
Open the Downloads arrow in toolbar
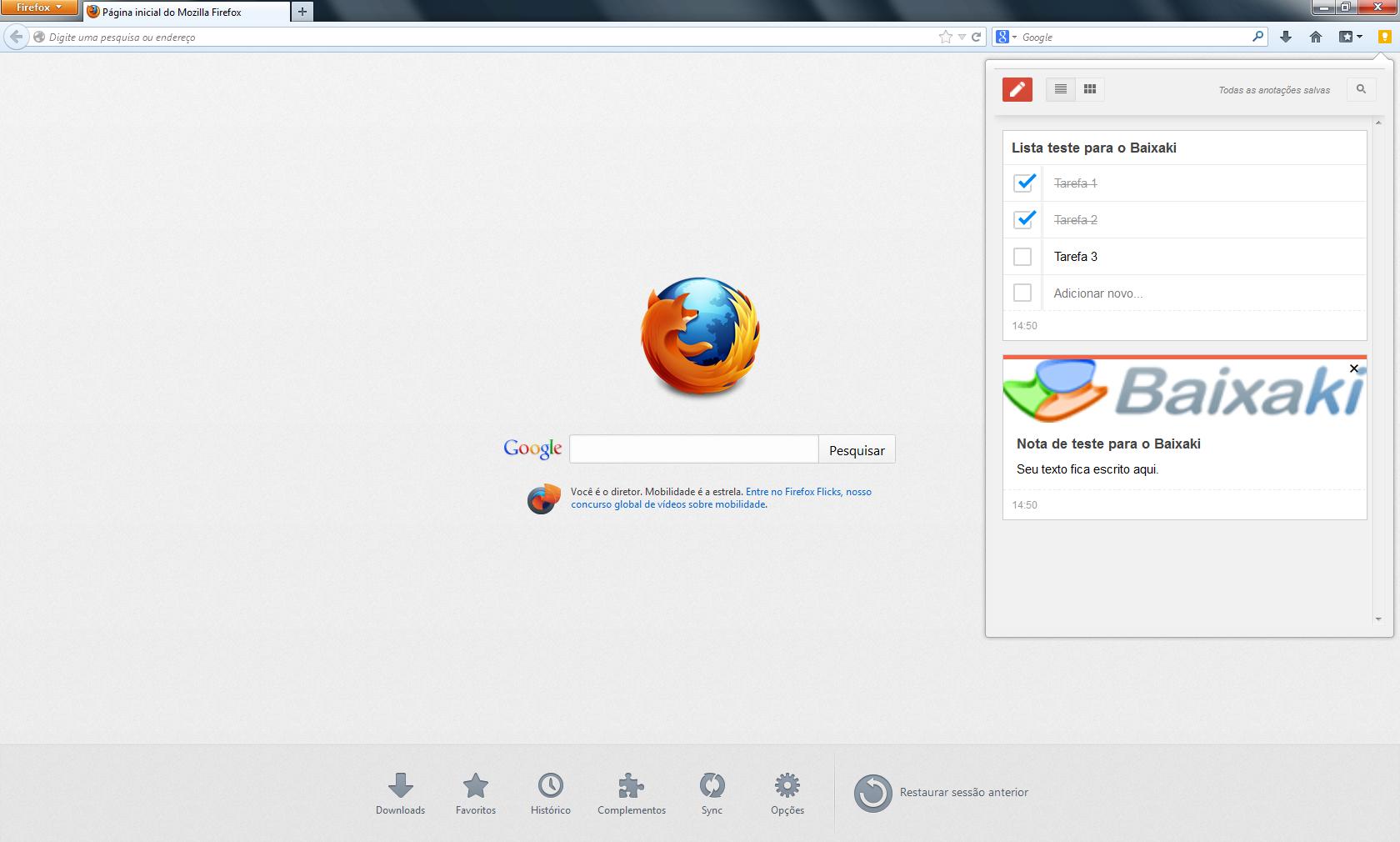coord(1286,37)
